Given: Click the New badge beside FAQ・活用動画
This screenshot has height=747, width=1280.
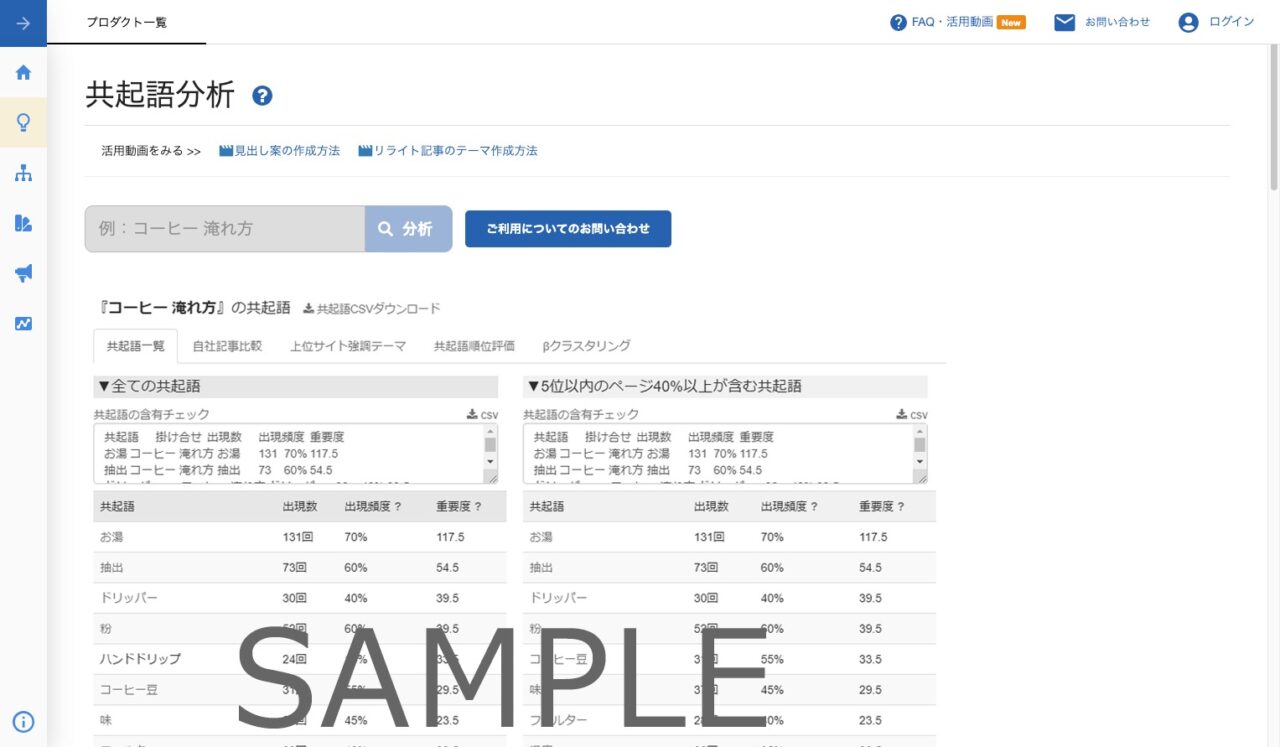Looking at the screenshot, I should click(x=1011, y=22).
